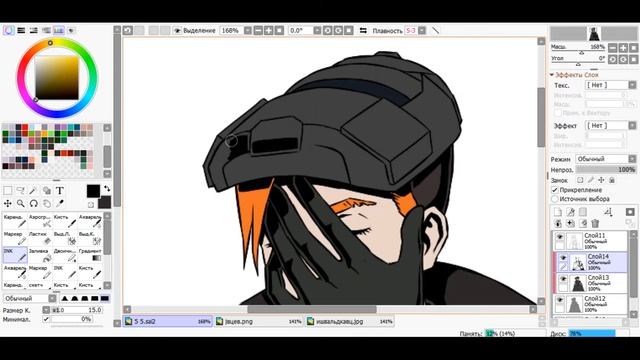
Task: Choose the Выд.Л. selection pen tool
Action: click(65, 238)
